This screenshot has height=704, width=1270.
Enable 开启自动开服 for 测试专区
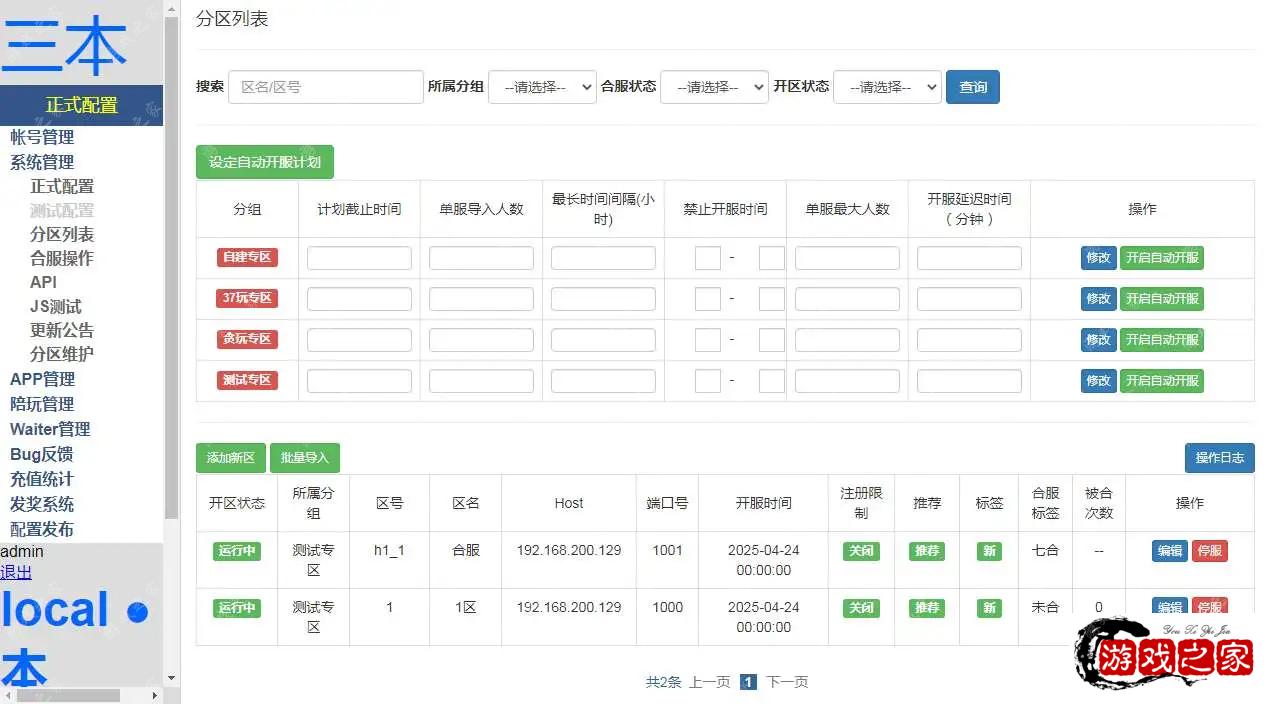[x=1161, y=381]
